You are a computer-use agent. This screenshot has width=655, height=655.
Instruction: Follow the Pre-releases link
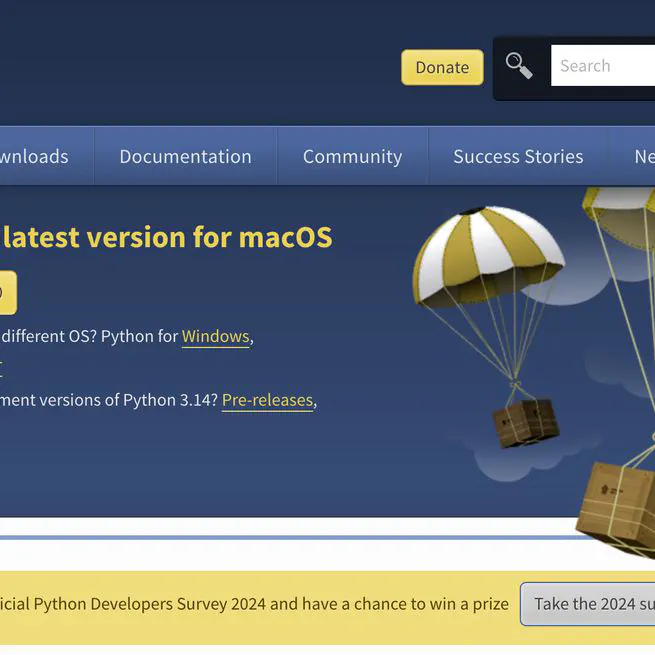click(267, 401)
